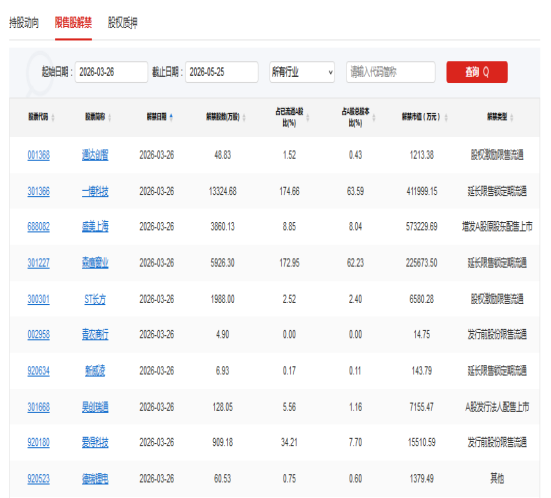Sort by stock name column arrows
The image size is (551, 498).
point(110,117)
